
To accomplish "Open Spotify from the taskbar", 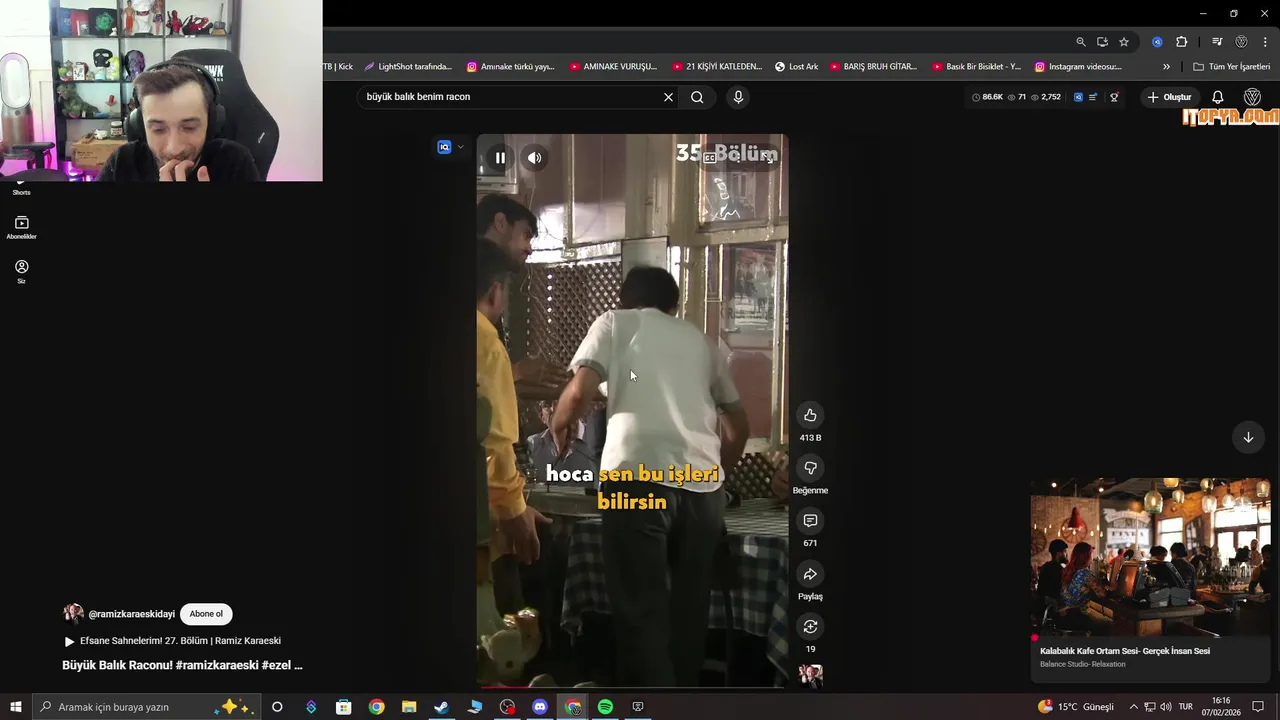I will [x=605, y=707].
